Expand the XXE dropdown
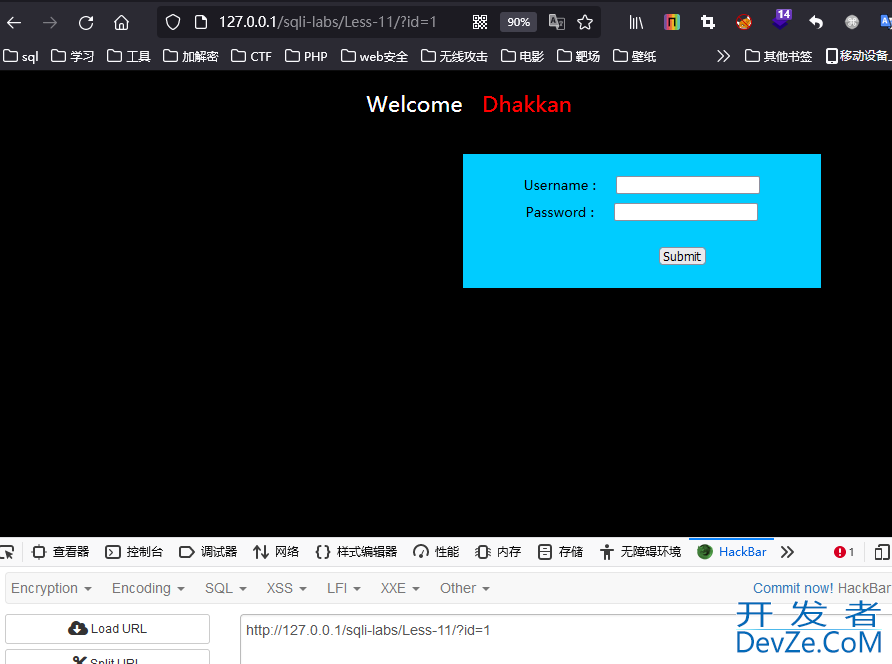892x664 pixels. (x=400, y=588)
